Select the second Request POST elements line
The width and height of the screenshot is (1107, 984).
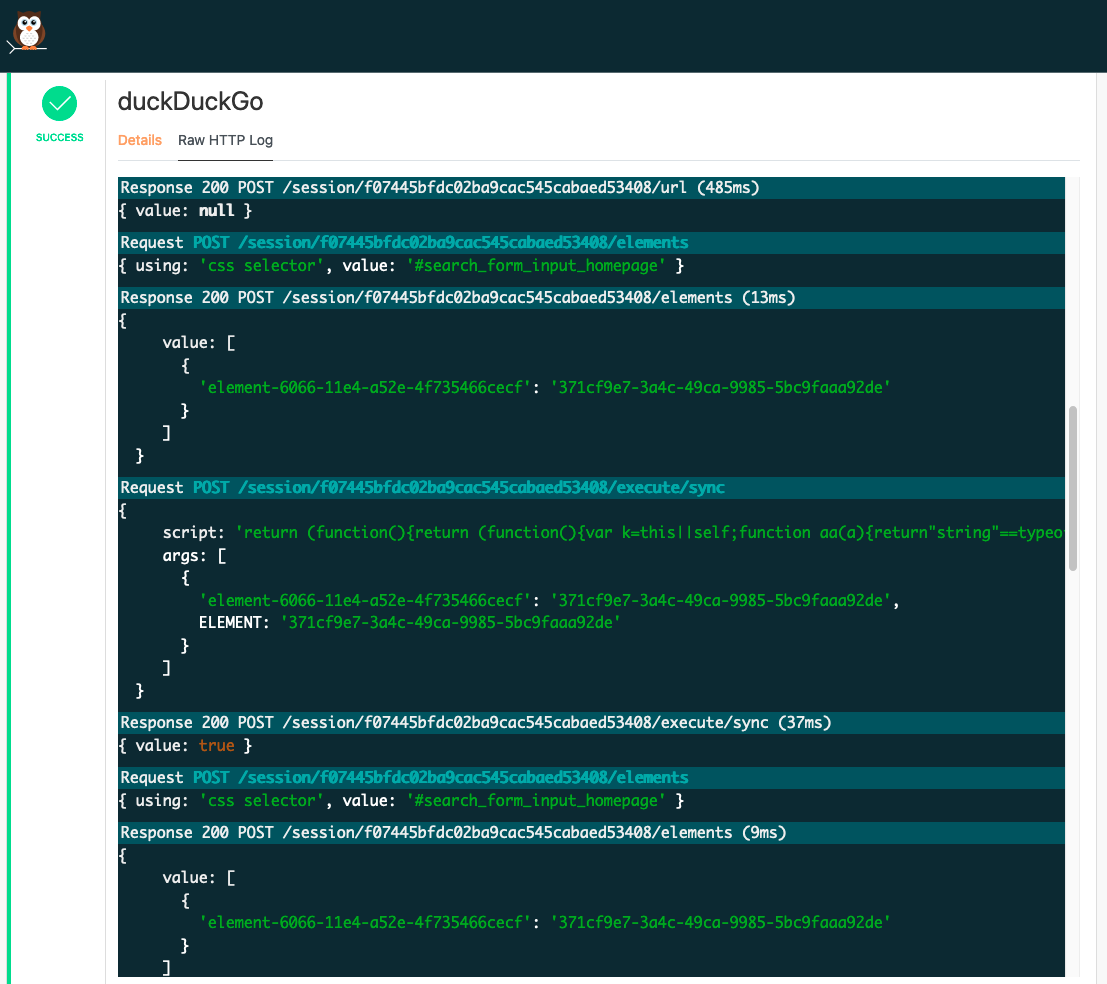591,778
